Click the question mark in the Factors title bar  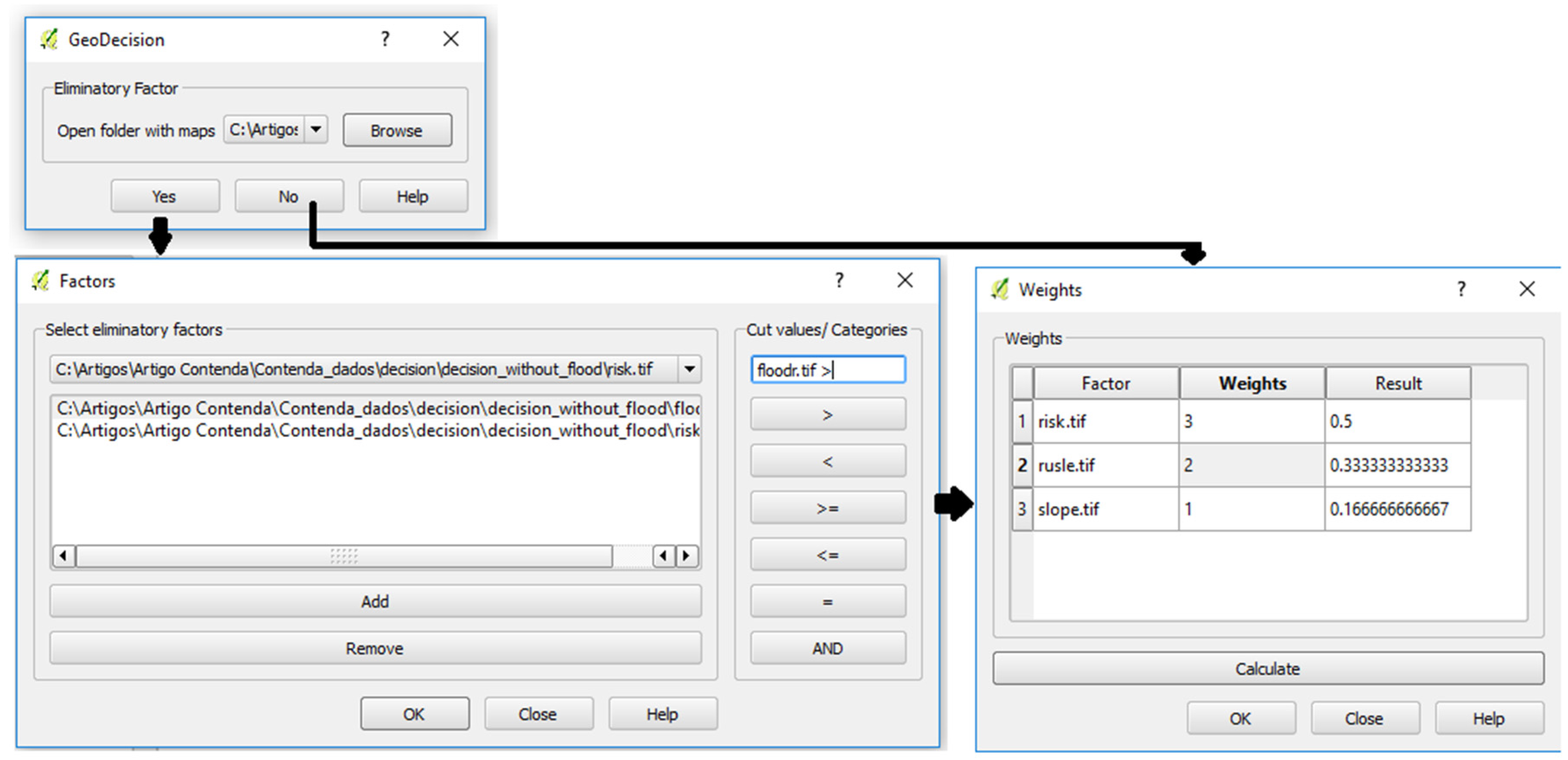point(839,280)
